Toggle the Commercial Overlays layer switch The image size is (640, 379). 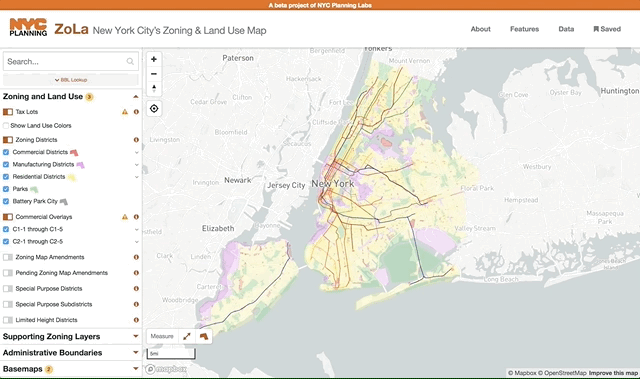tap(8, 217)
